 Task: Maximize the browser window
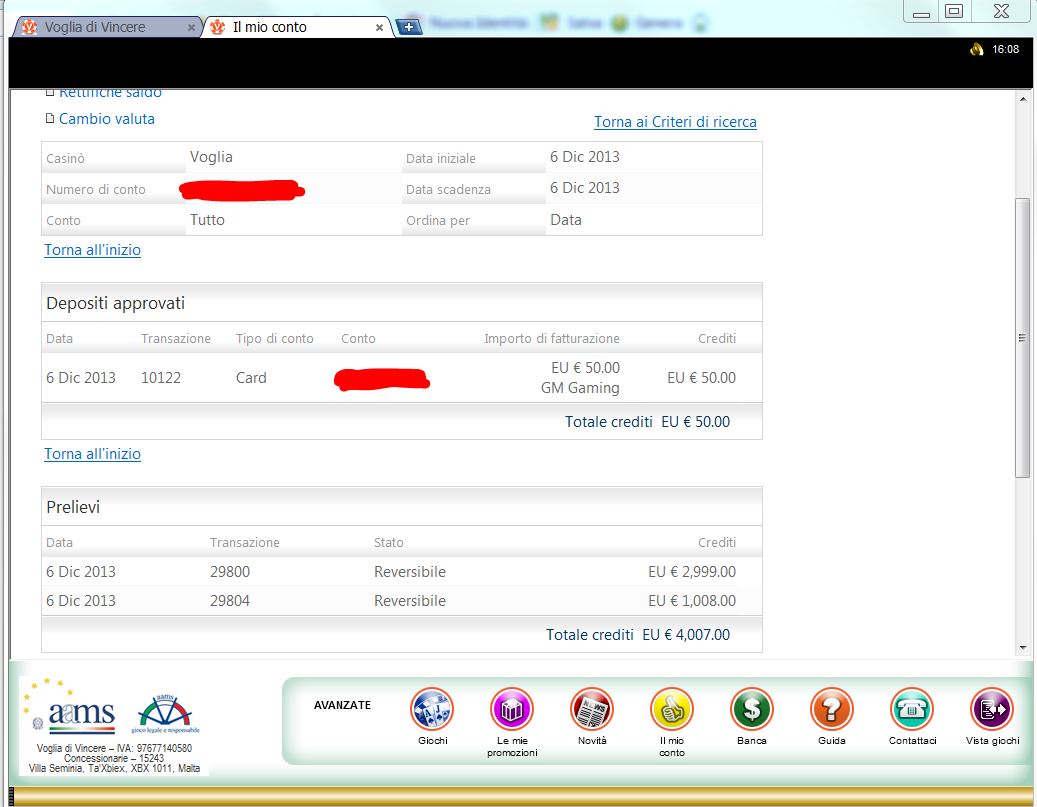954,11
